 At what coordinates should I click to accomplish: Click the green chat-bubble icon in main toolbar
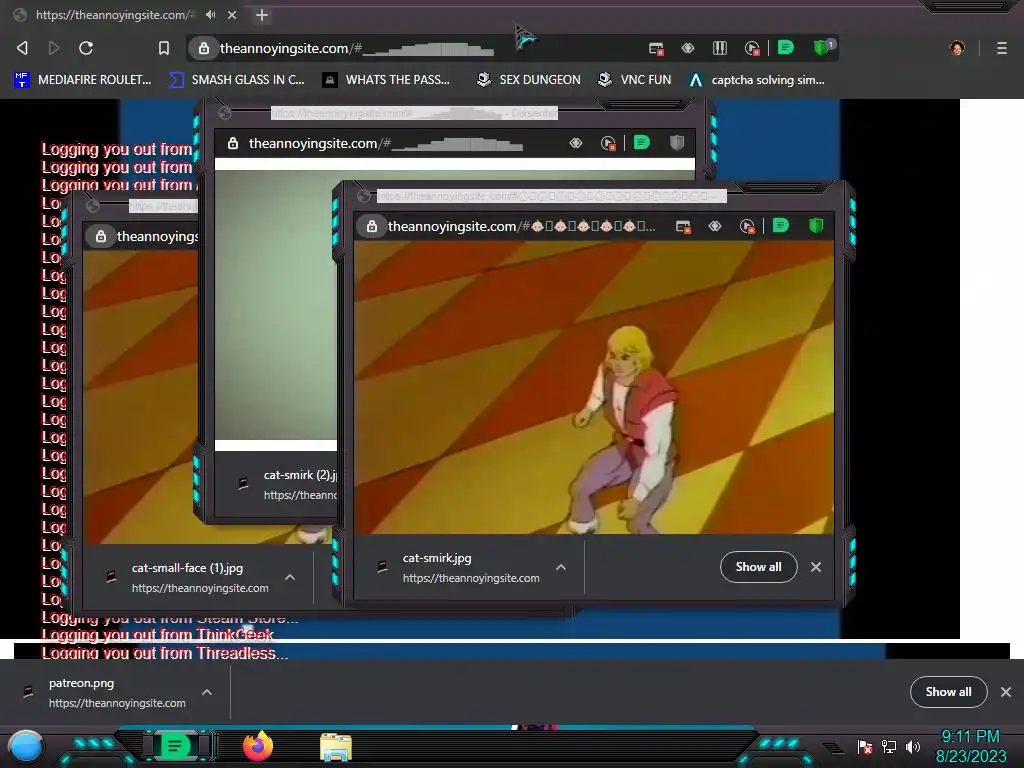(786, 47)
